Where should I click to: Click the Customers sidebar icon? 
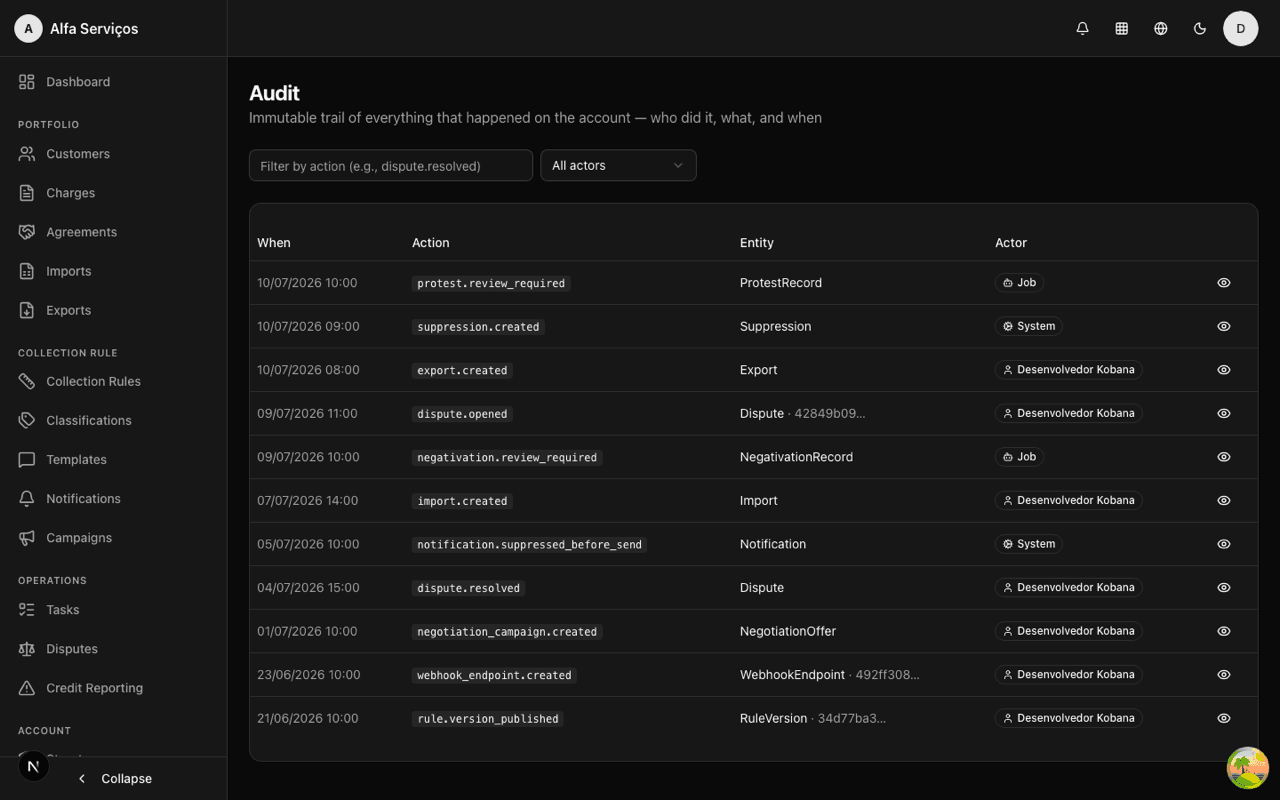point(27,154)
